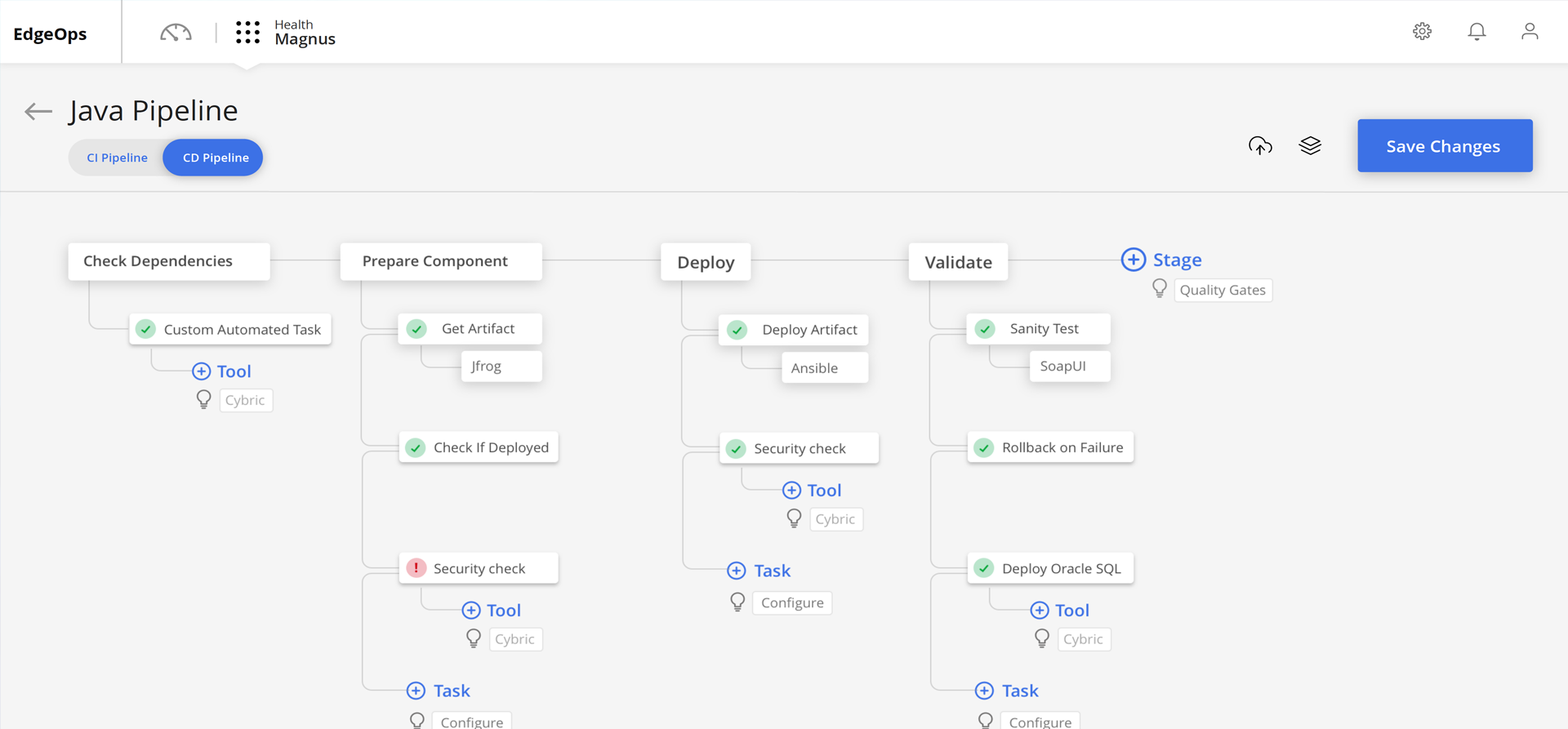Click the layers stack icon
This screenshot has width=1568, height=729.
[x=1310, y=145]
